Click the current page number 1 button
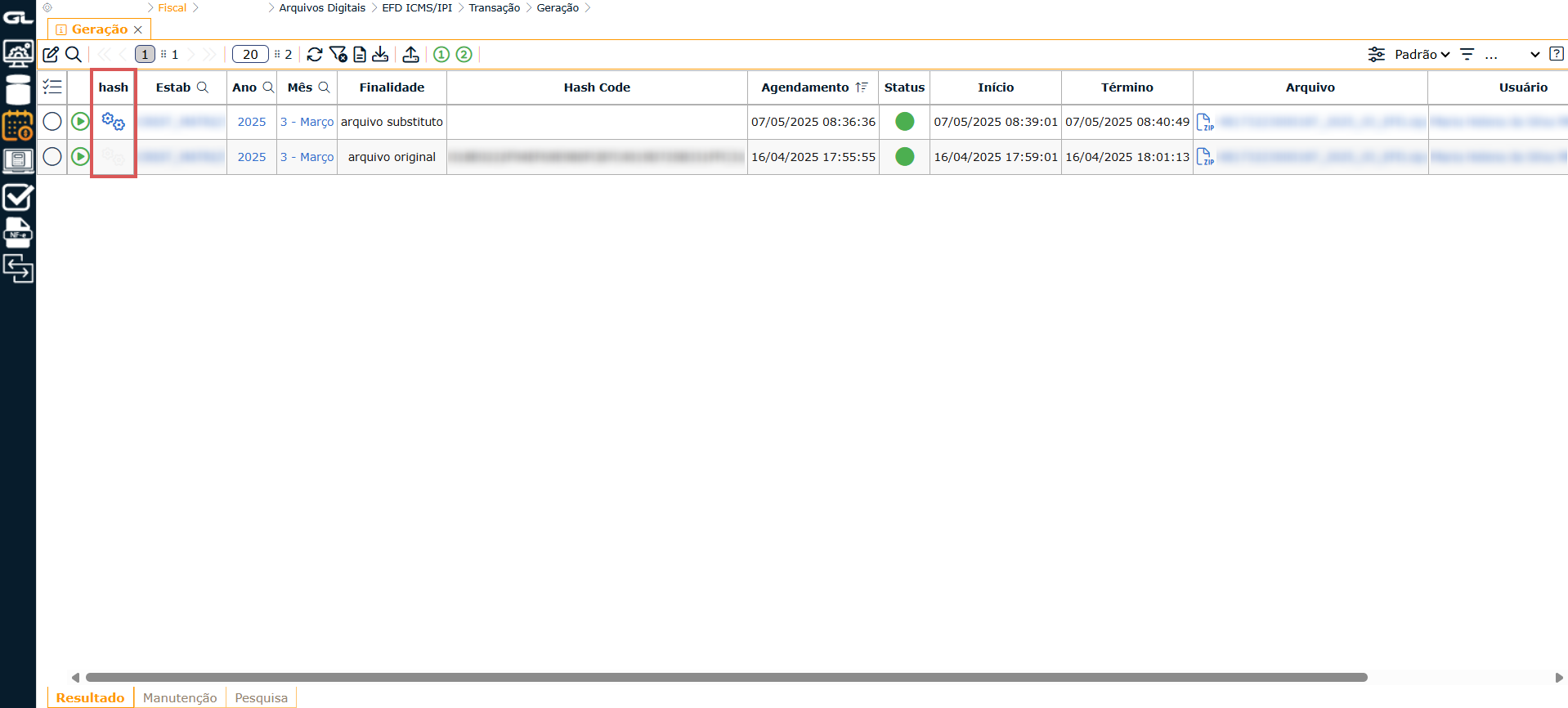 145,54
